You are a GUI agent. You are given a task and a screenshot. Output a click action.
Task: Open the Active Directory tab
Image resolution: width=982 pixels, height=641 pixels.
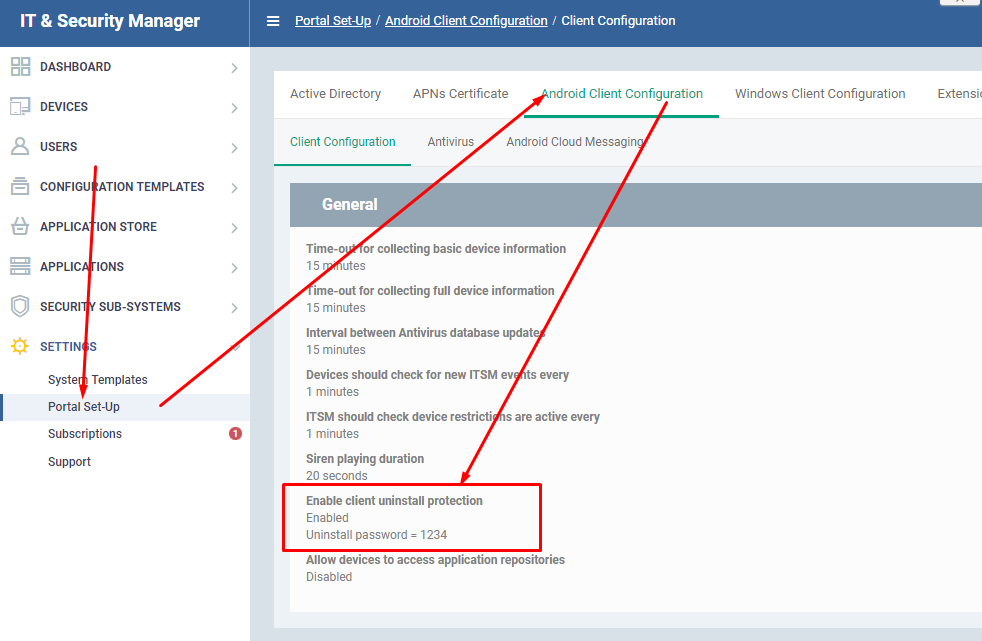click(336, 94)
